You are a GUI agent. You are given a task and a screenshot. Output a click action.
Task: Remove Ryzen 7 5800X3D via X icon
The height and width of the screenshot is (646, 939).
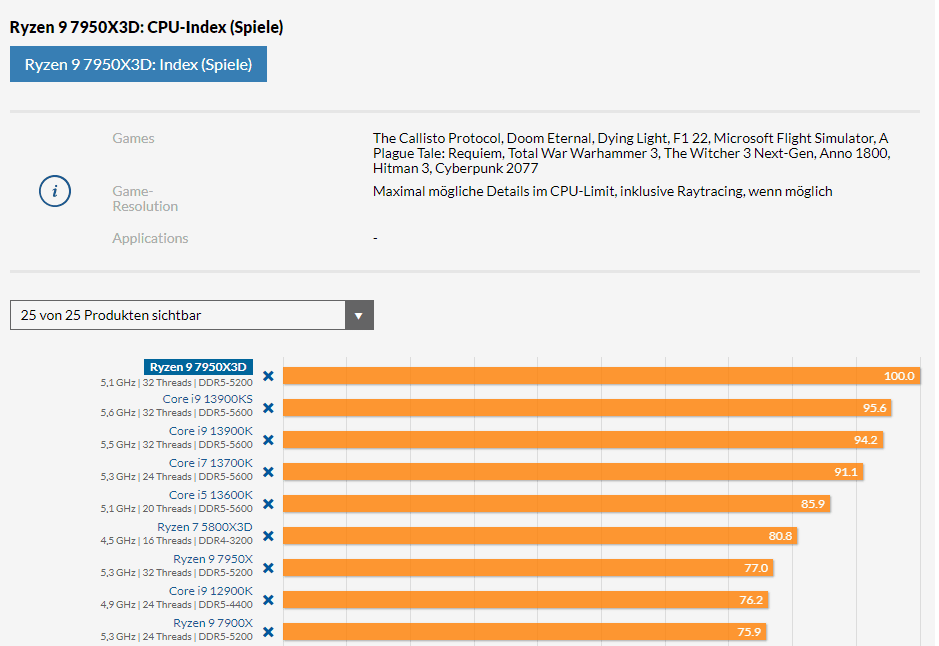[268, 536]
